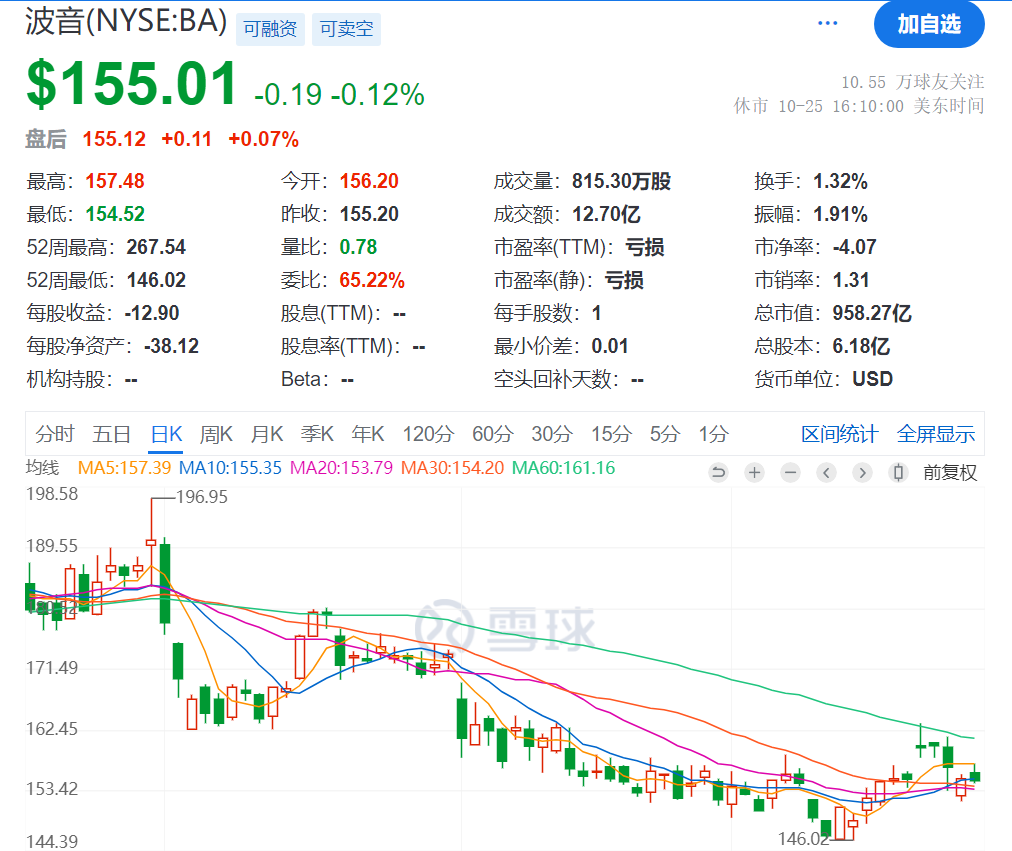1012x851 pixels.
Task: Switch chart to 120分 interval
Action: point(429,434)
